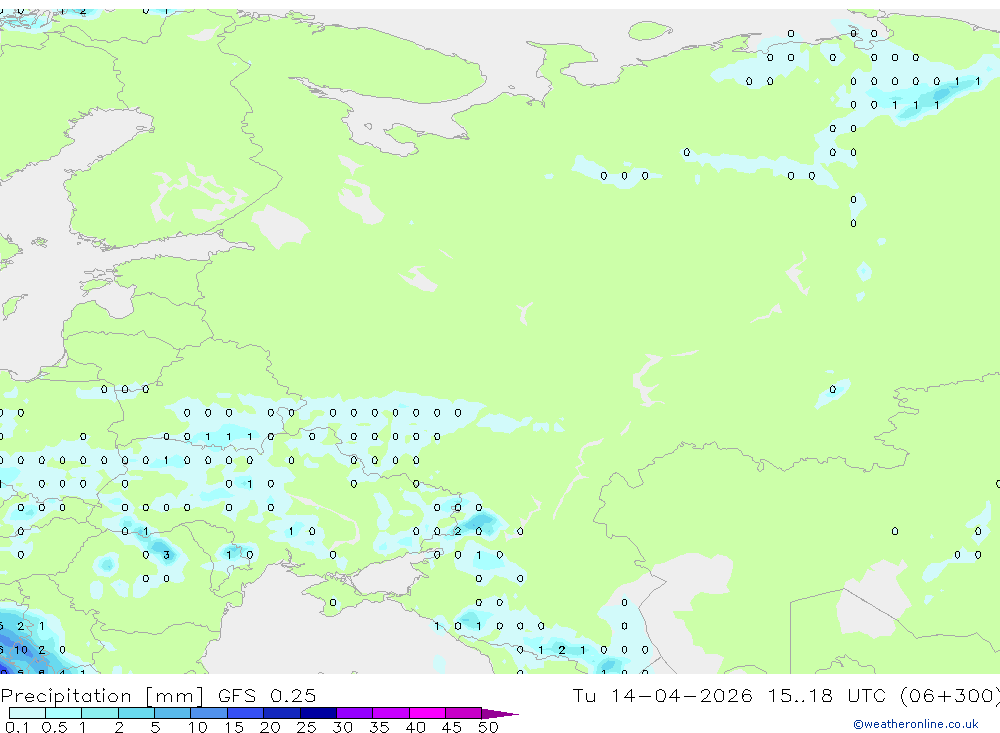Click the '25' legend scale label
Viewport: 1000px width, 733px height.
[x=306, y=727]
